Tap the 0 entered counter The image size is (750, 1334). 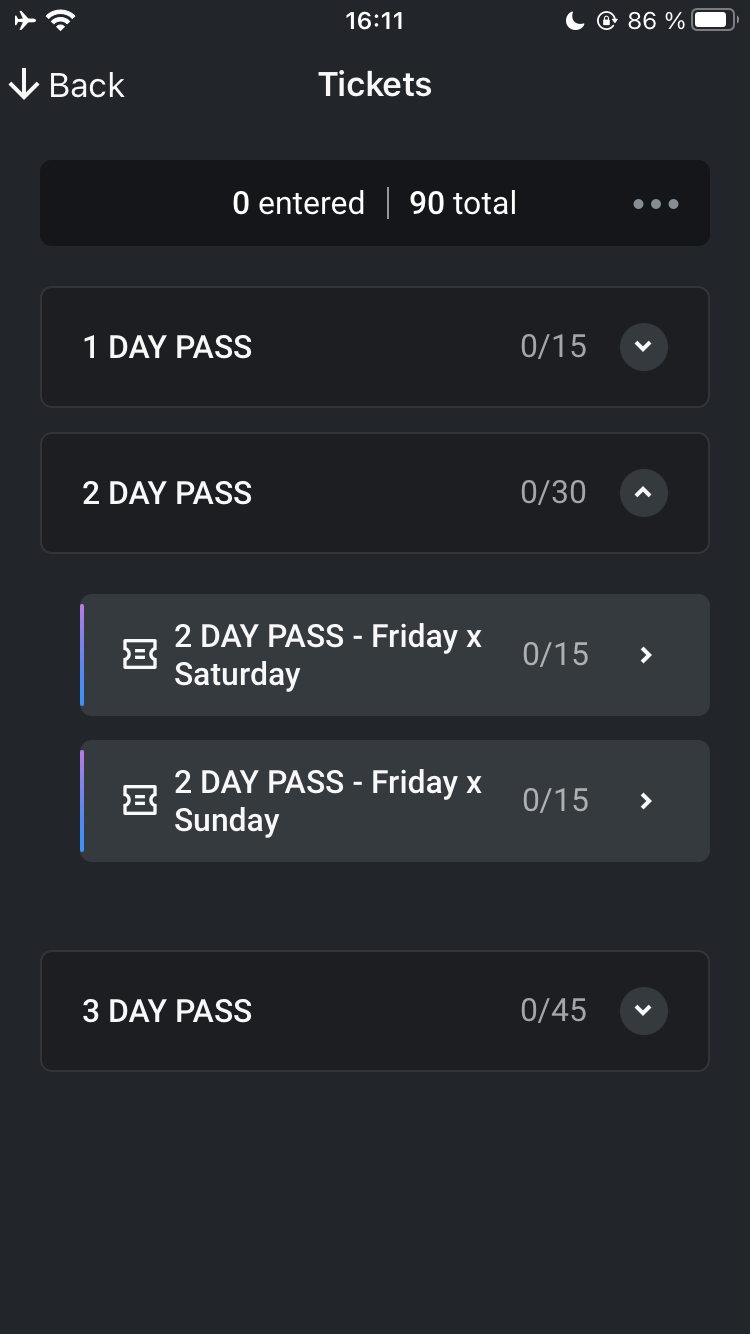point(298,203)
